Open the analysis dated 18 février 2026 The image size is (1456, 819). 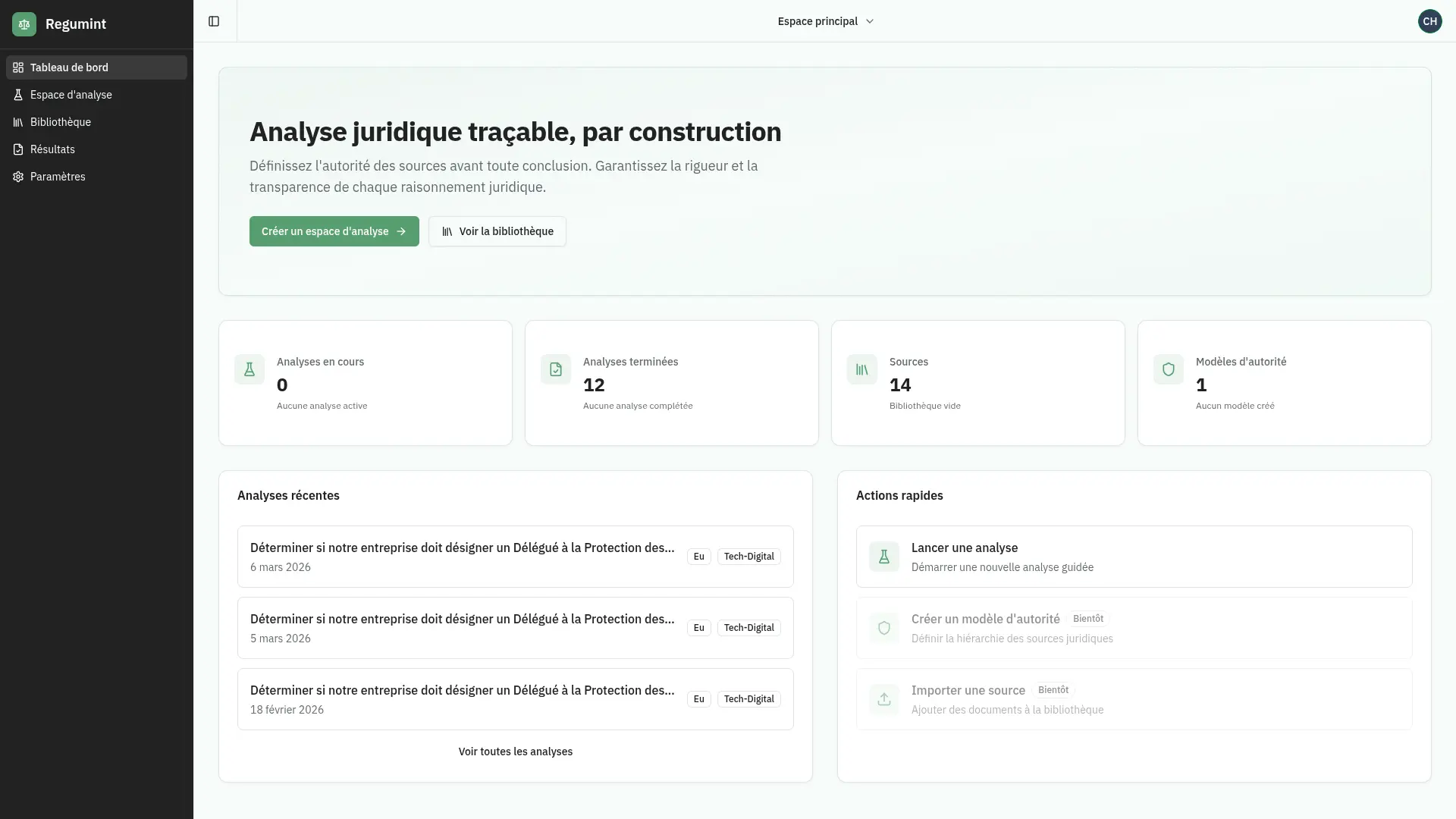[x=516, y=699]
